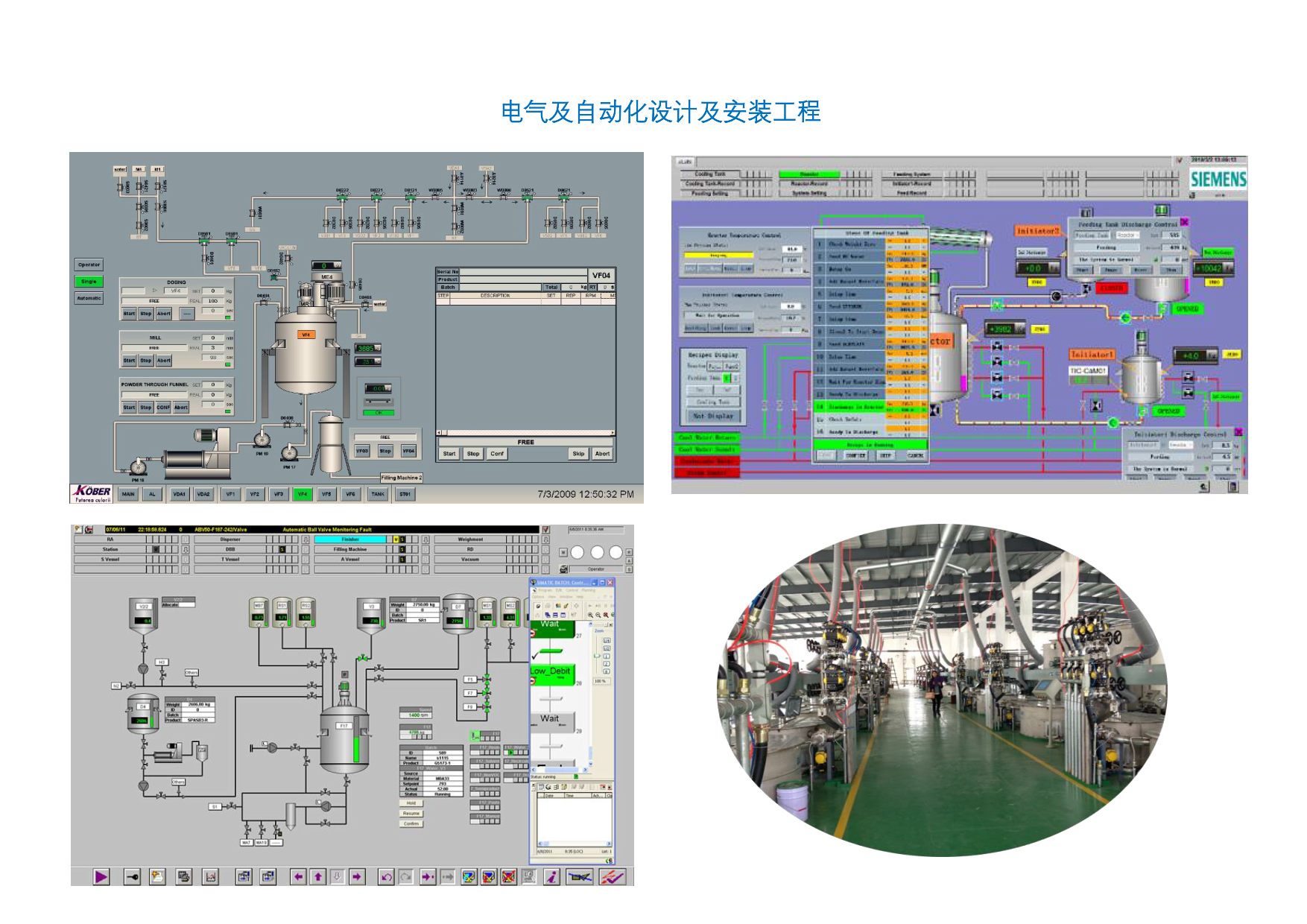The height and width of the screenshot is (924, 1307).
Task: Click Skip below the VF04 recipe table
Action: [x=578, y=454]
